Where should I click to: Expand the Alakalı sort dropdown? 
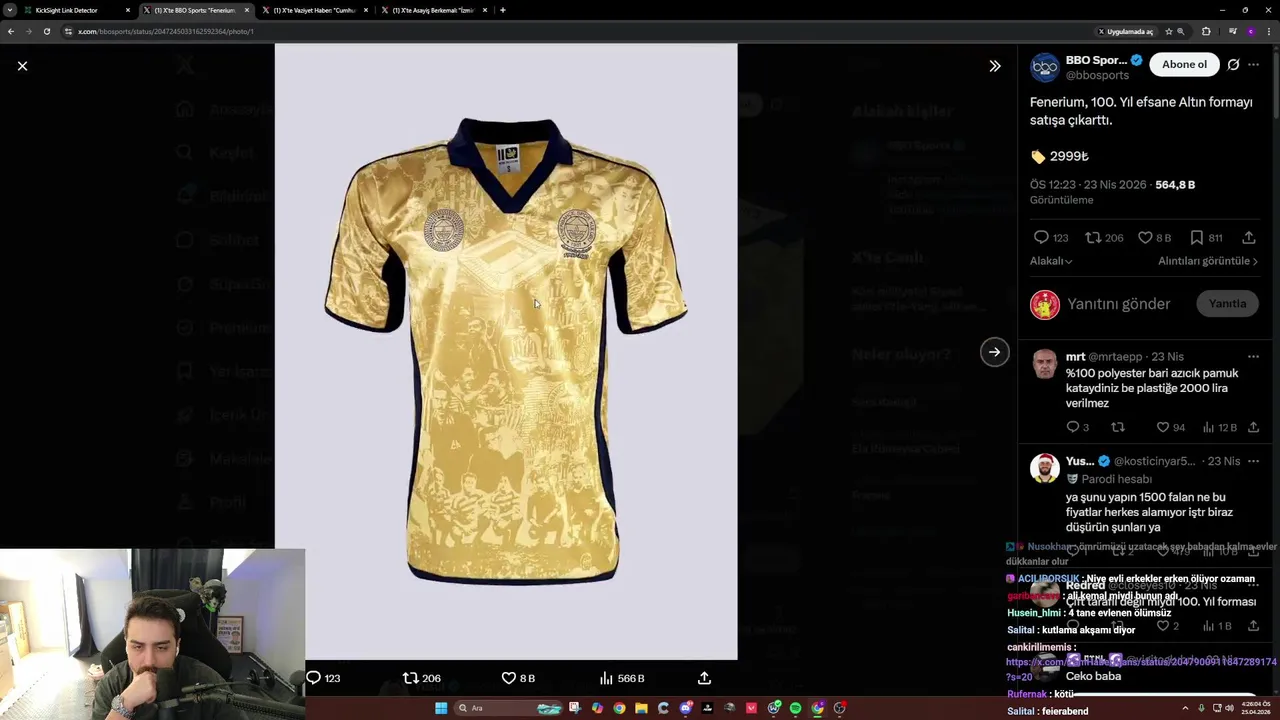pyautogui.click(x=1051, y=261)
